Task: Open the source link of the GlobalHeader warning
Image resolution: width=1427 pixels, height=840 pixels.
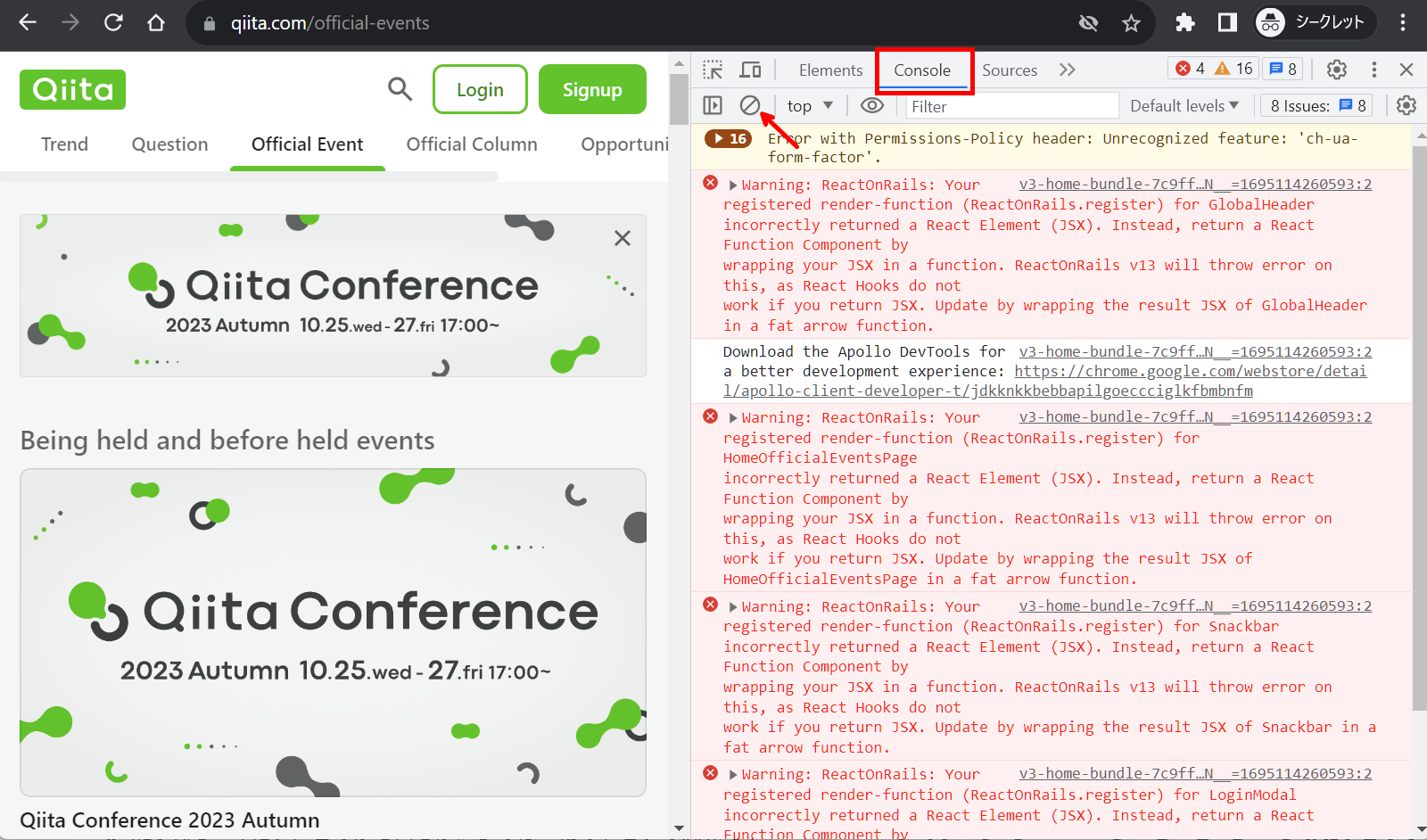Action: [1195, 185]
